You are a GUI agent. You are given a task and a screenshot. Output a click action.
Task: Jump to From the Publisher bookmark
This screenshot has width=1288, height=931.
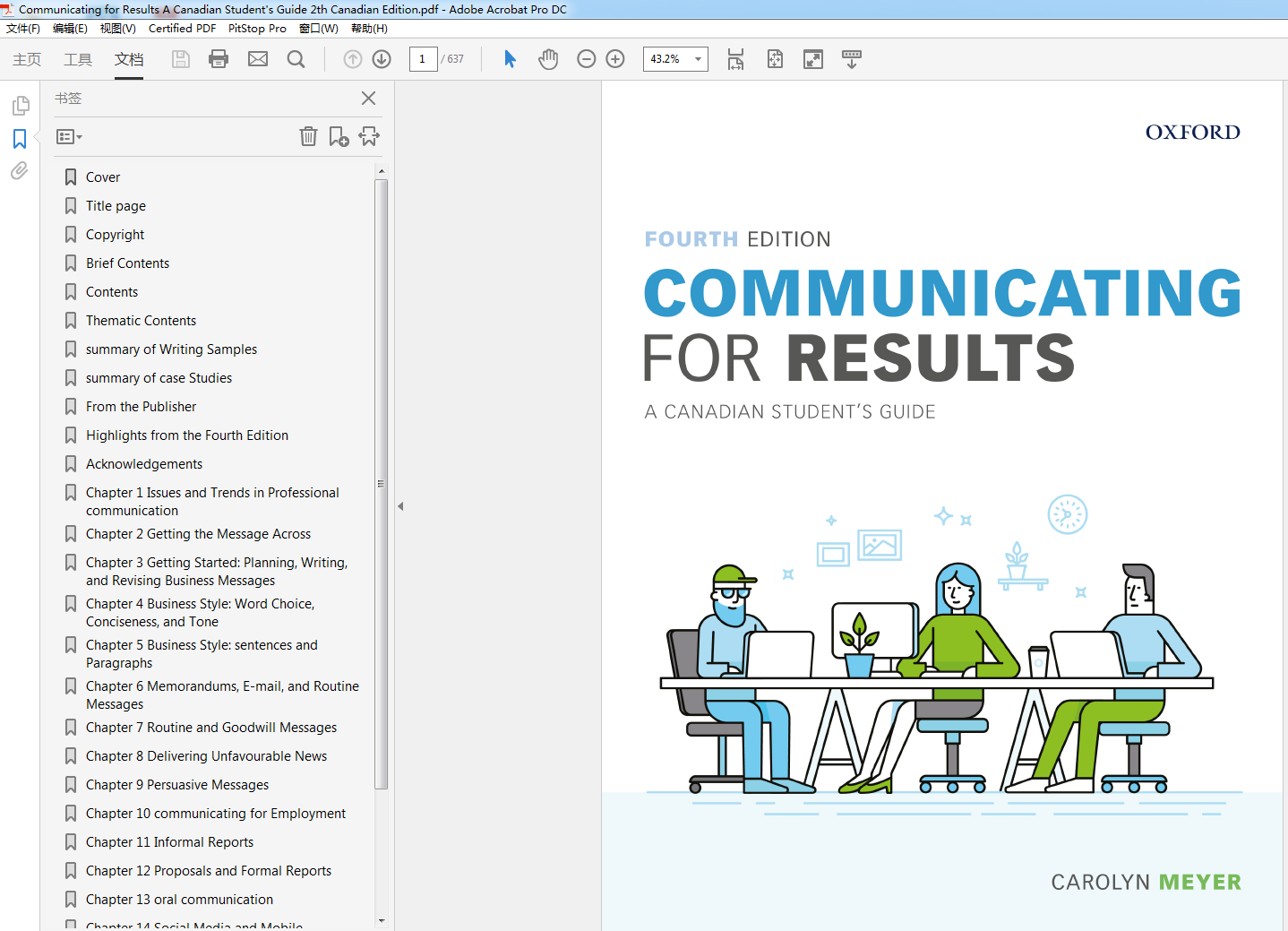click(141, 407)
